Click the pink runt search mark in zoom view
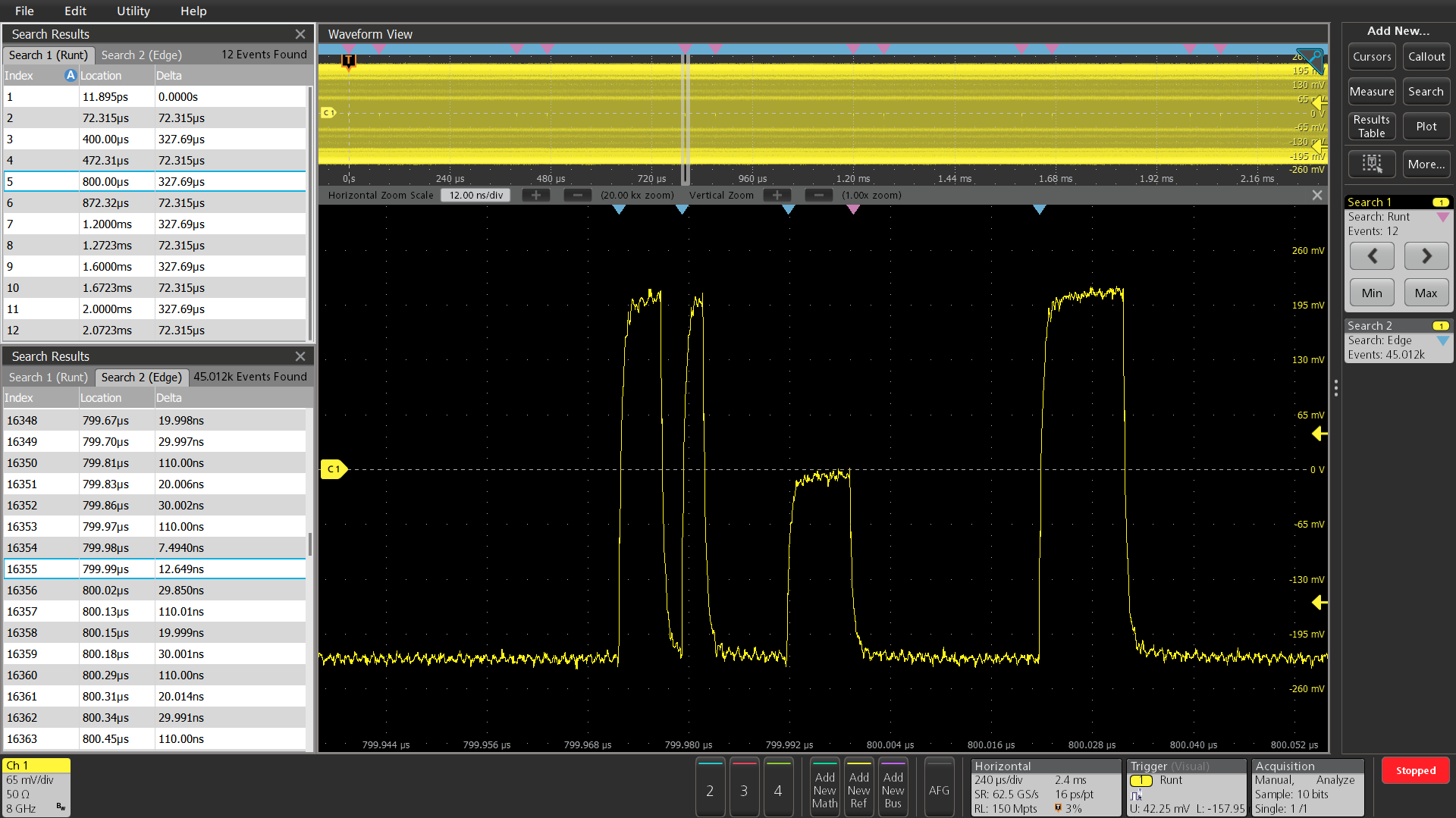1456x818 pixels. click(x=853, y=209)
